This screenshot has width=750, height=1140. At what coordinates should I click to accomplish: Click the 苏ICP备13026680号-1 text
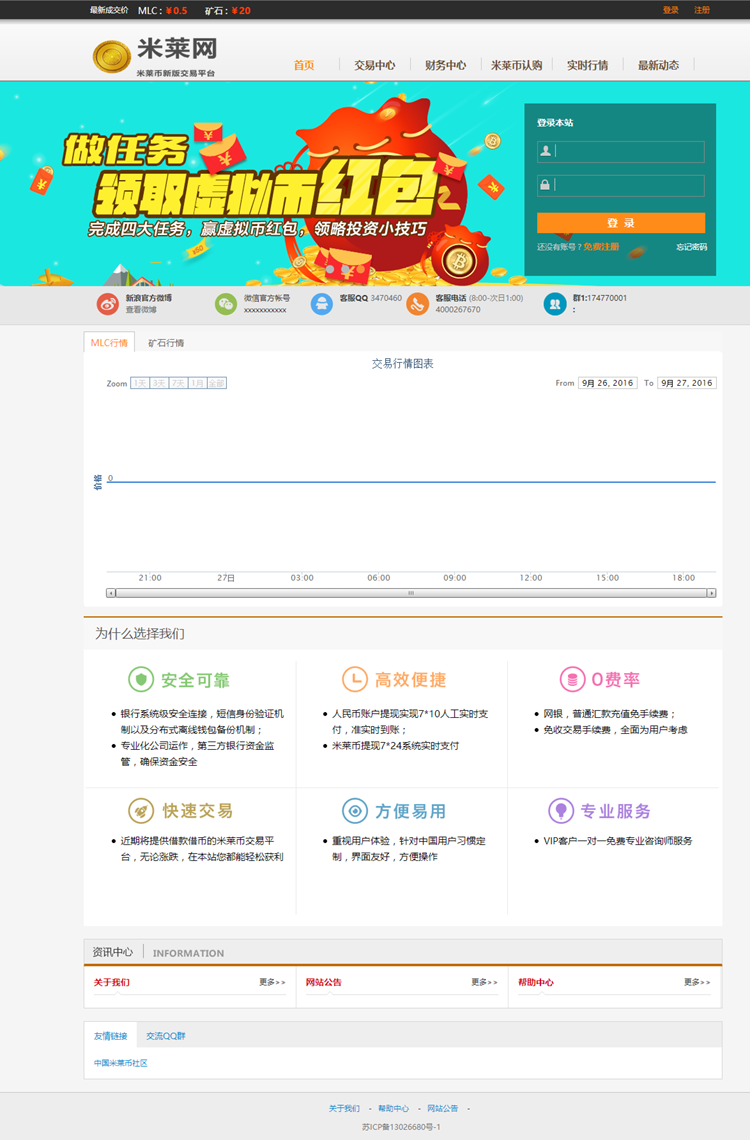click(401, 1127)
